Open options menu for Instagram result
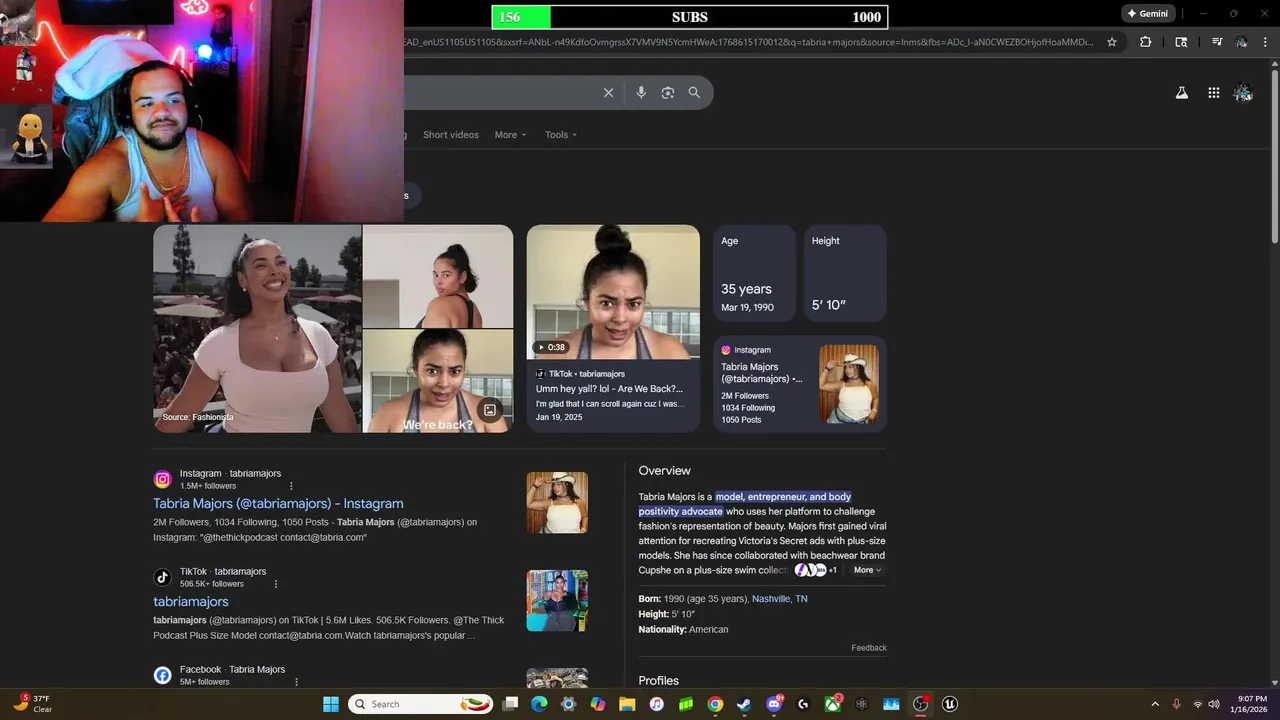Image resolution: width=1280 pixels, height=720 pixels. click(x=291, y=486)
